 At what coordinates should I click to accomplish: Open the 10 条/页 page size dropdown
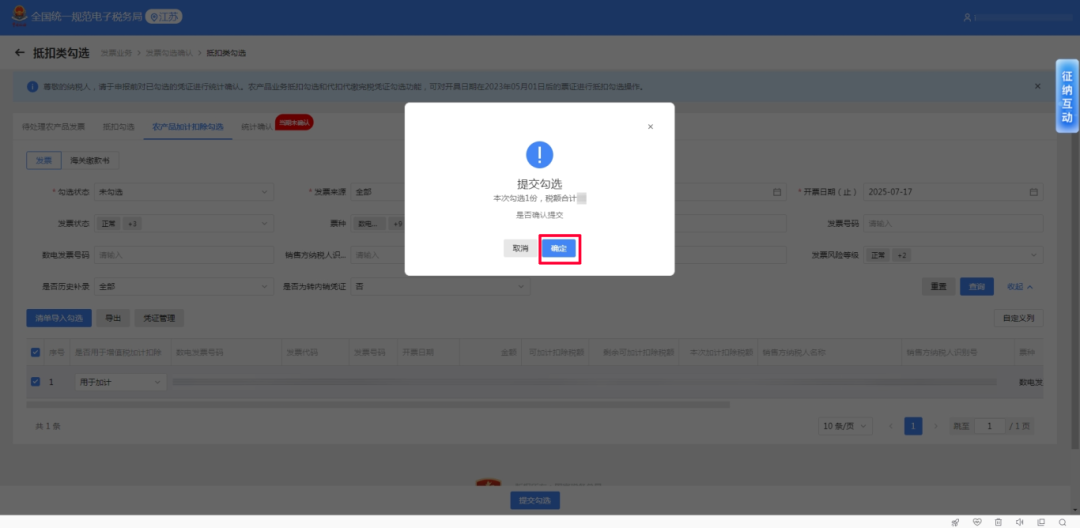coord(845,426)
